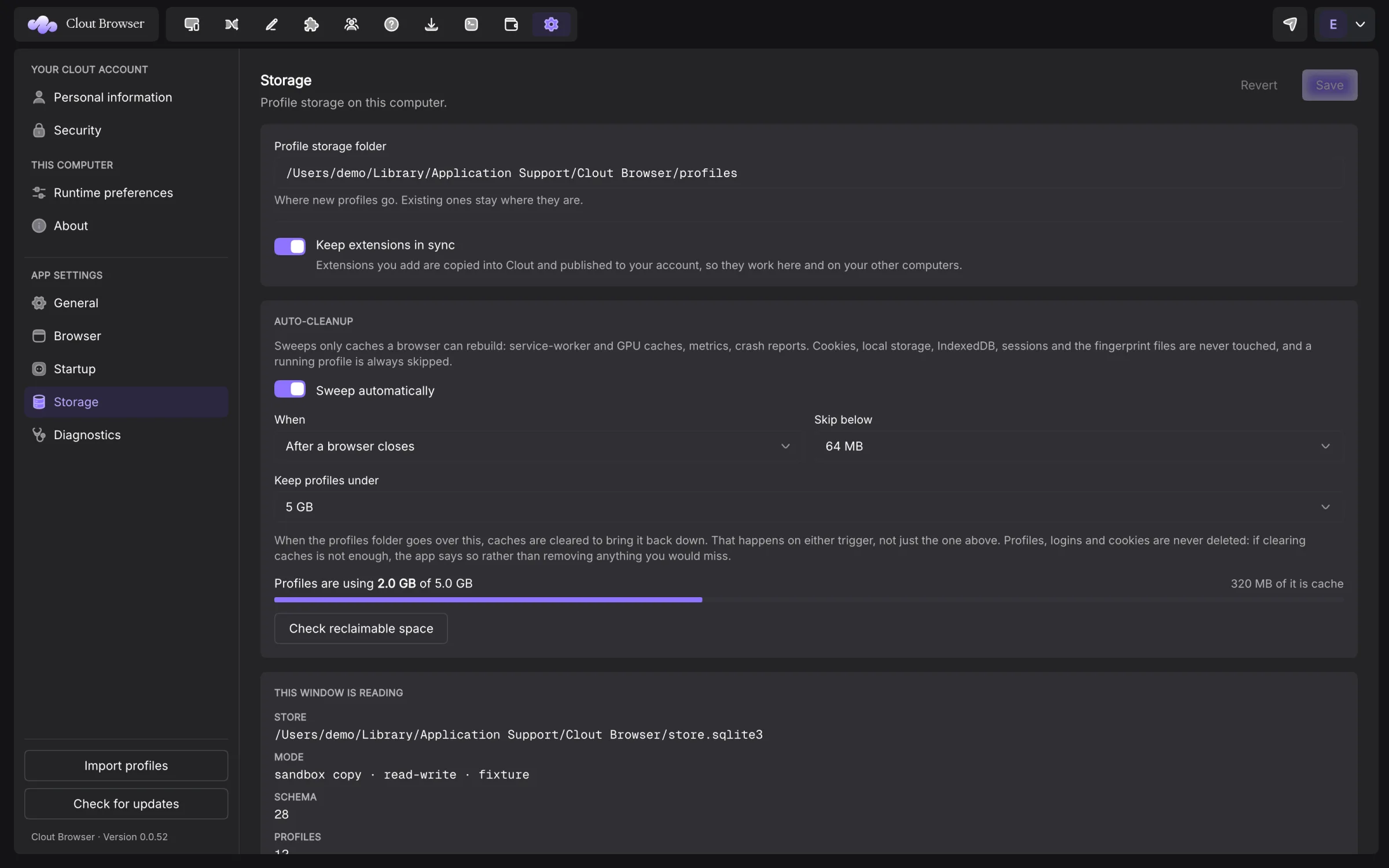The width and height of the screenshot is (1389, 868).
Task: Click 'sandbox copy · read-write · fixture' mode text
Action: (402, 775)
